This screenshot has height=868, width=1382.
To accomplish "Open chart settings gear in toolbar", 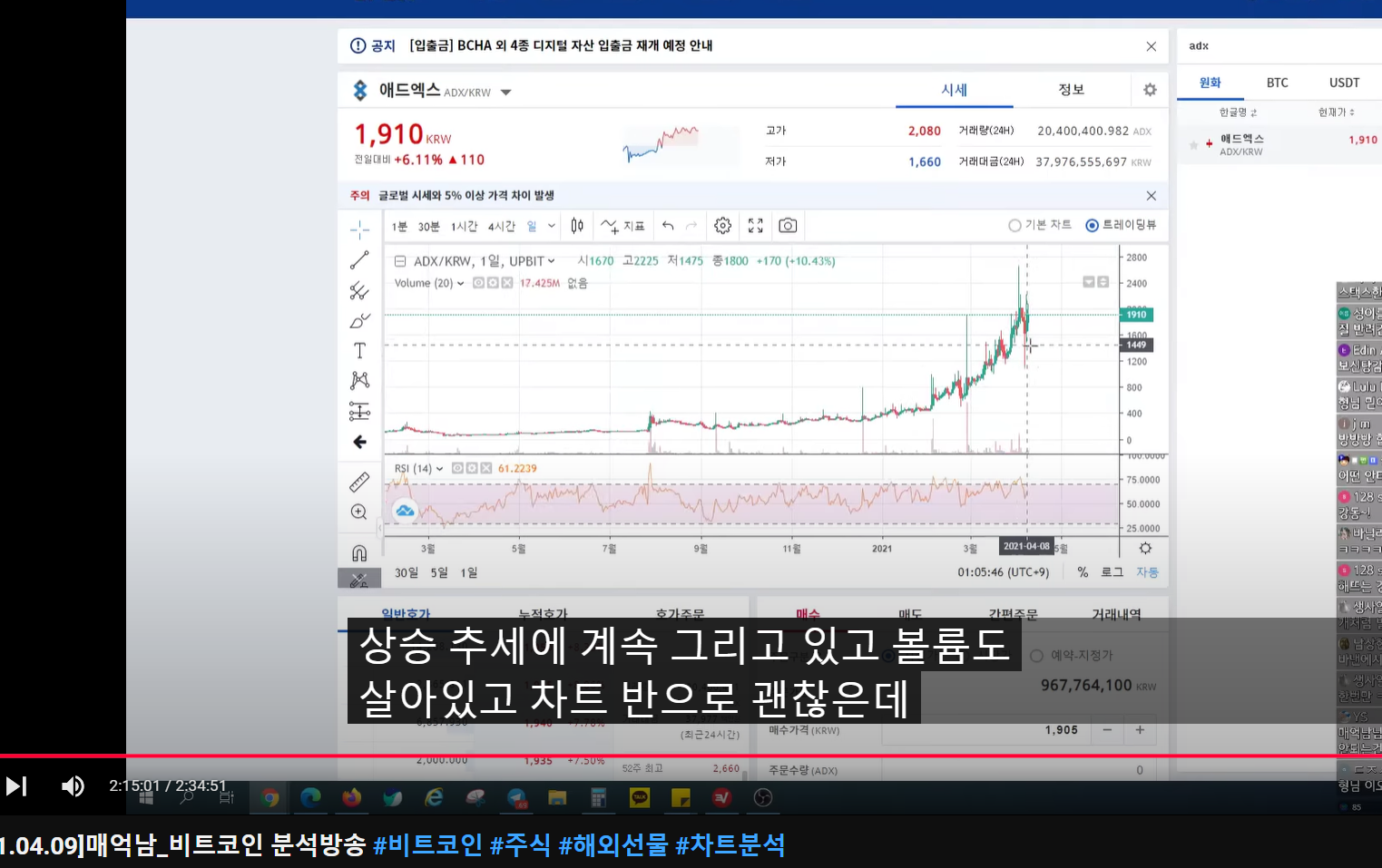I will click(x=722, y=226).
